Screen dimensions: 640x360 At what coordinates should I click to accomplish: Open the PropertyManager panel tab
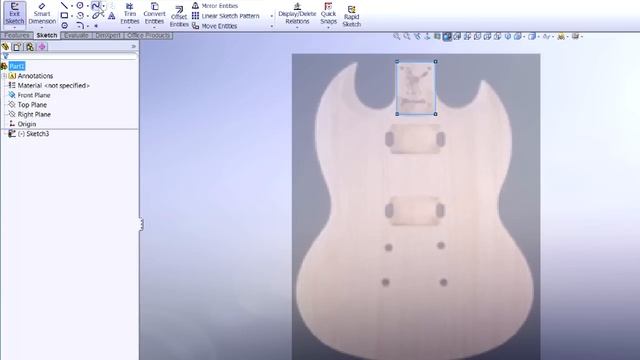[x=17, y=47]
